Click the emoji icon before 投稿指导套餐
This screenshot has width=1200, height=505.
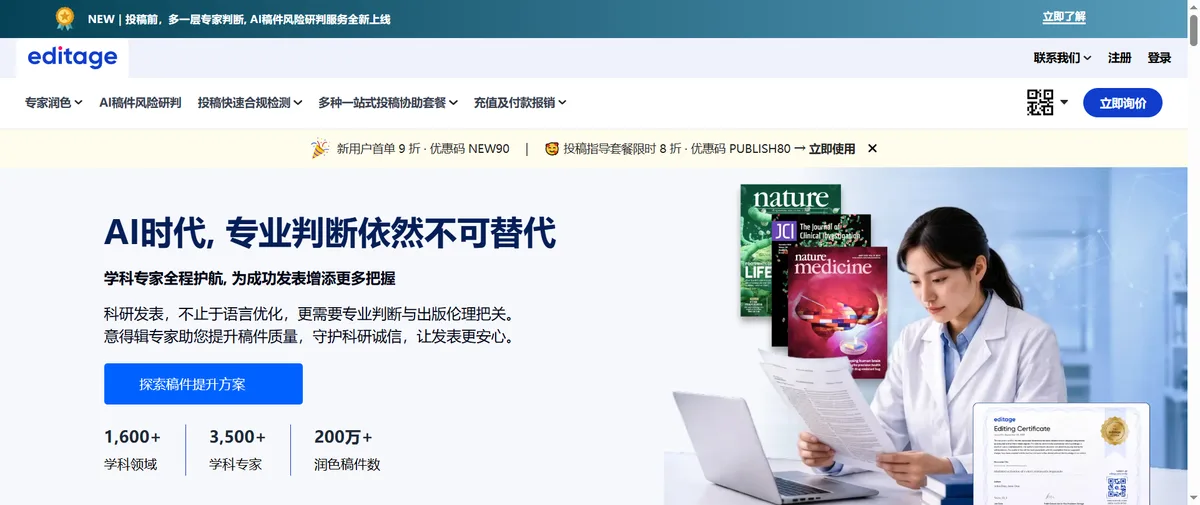click(551, 148)
